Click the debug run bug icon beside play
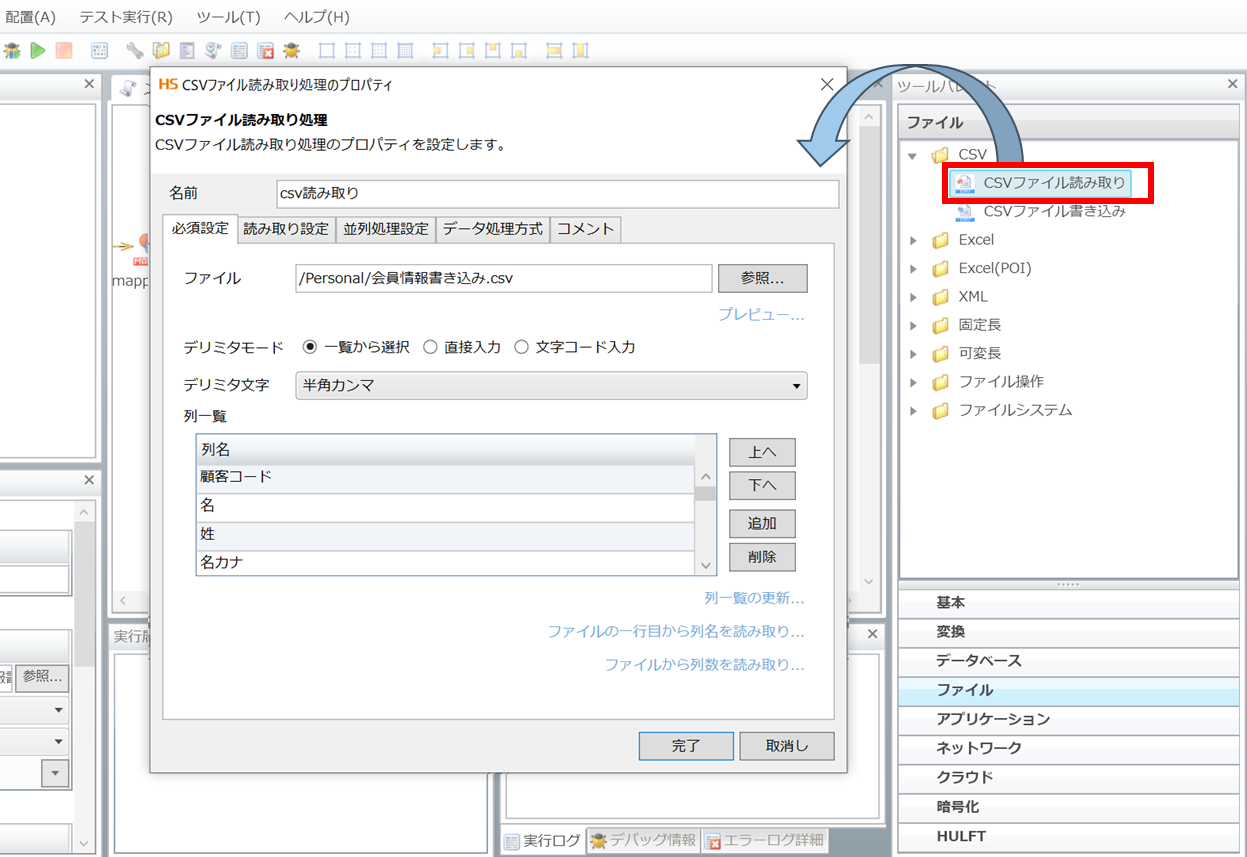This screenshot has width=1247, height=857. click(11, 50)
